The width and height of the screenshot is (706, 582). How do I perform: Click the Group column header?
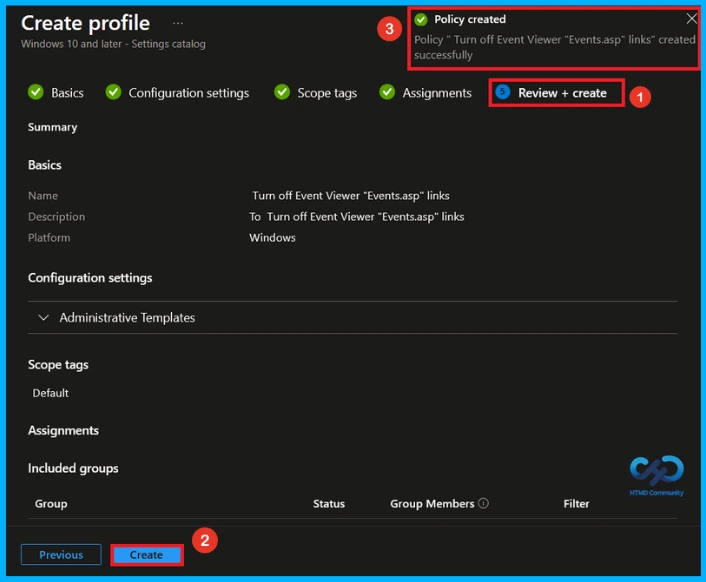tap(51, 504)
